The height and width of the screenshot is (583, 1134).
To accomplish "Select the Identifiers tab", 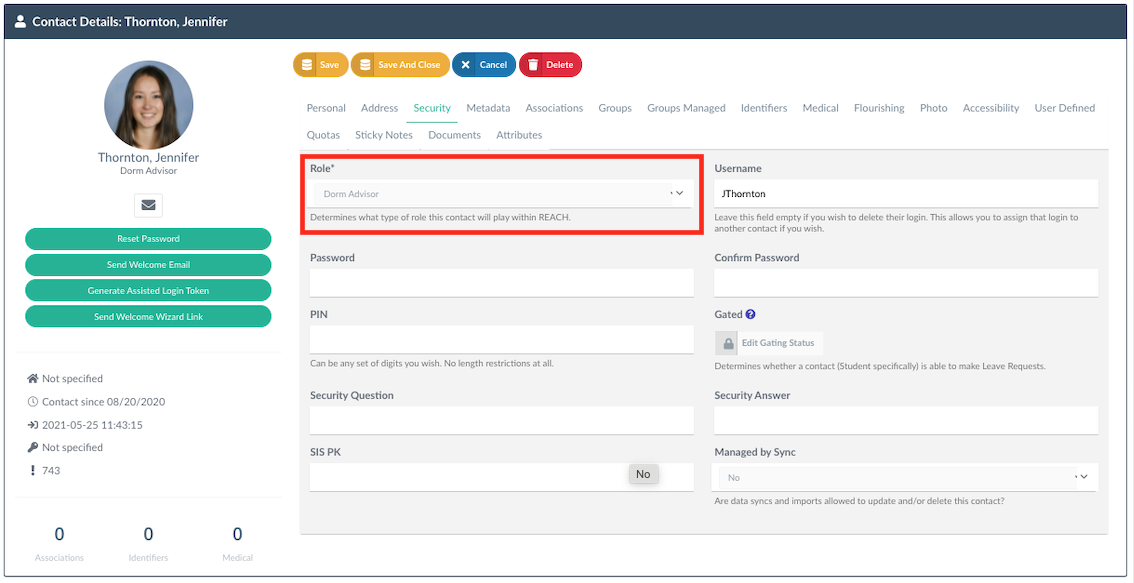I will (764, 108).
